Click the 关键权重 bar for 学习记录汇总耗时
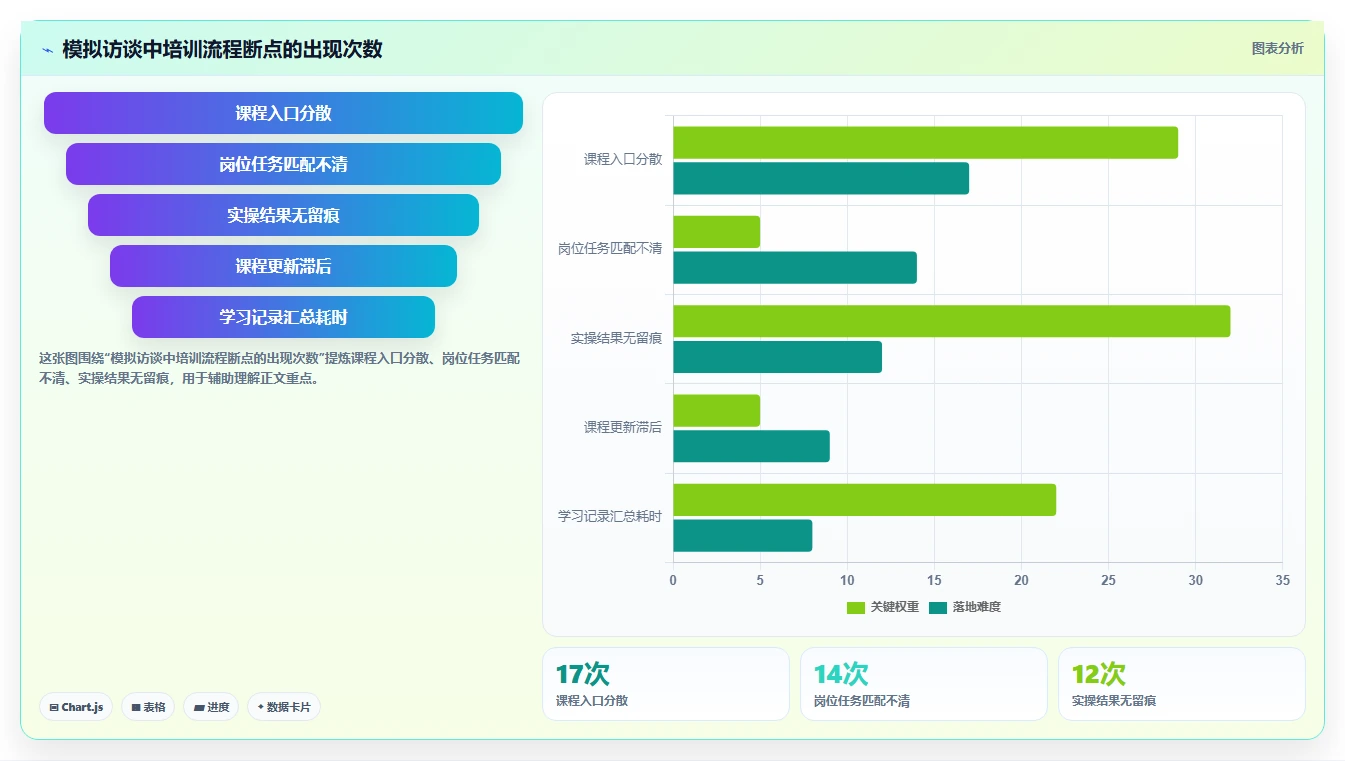The width and height of the screenshot is (1345, 761). click(x=864, y=500)
